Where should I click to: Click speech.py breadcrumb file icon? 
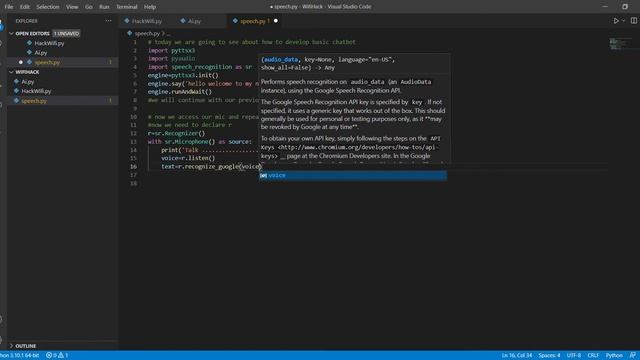click(x=129, y=33)
